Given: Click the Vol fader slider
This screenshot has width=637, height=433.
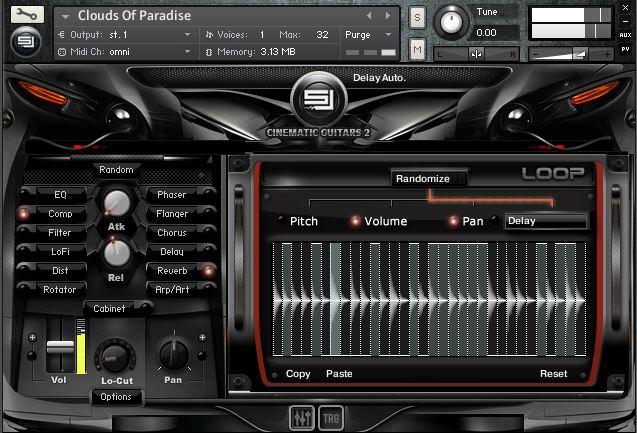Looking at the screenshot, I should tap(60, 346).
